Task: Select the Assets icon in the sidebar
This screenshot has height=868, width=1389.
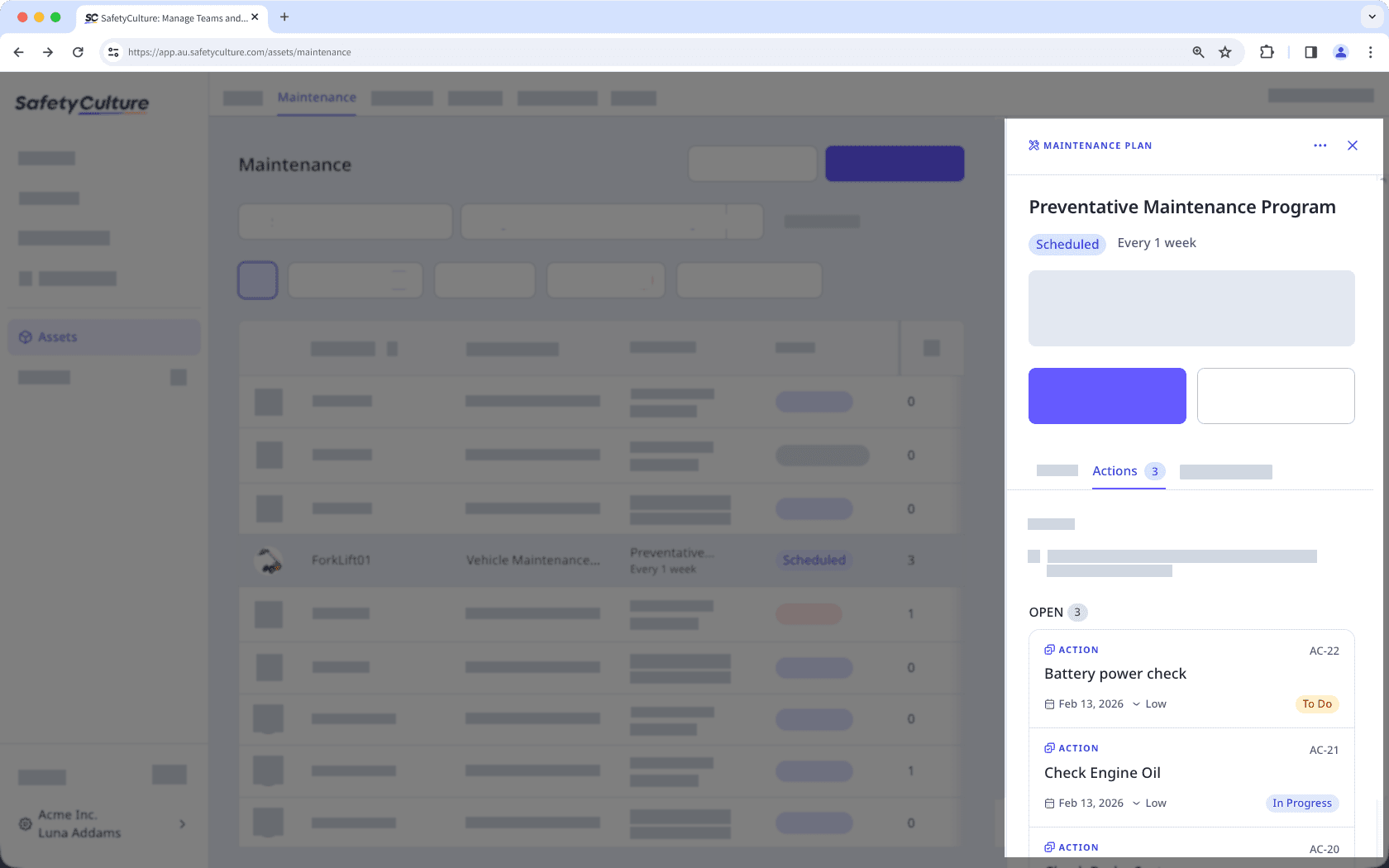Action: coord(25,336)
